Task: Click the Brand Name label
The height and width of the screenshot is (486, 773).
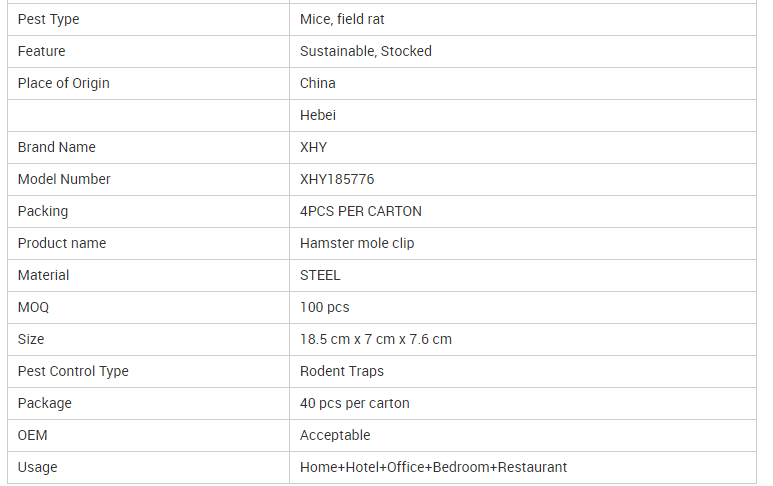Action: [57, 147]
